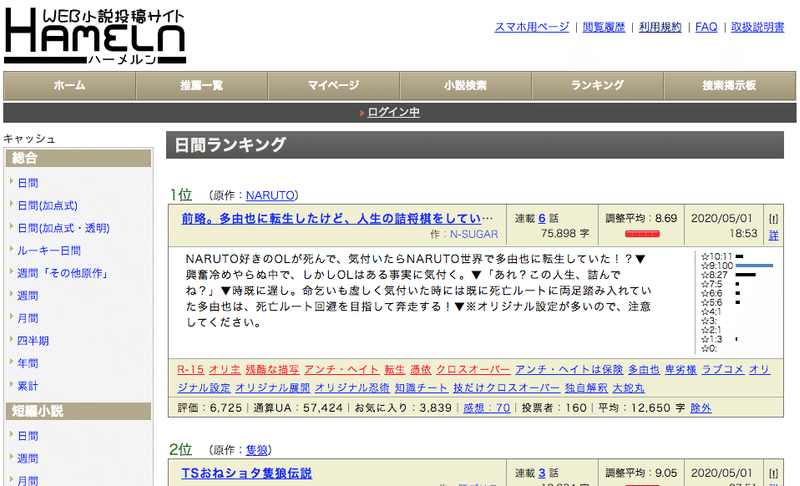Click the ☆8:27 rating bar

(745, 275)
